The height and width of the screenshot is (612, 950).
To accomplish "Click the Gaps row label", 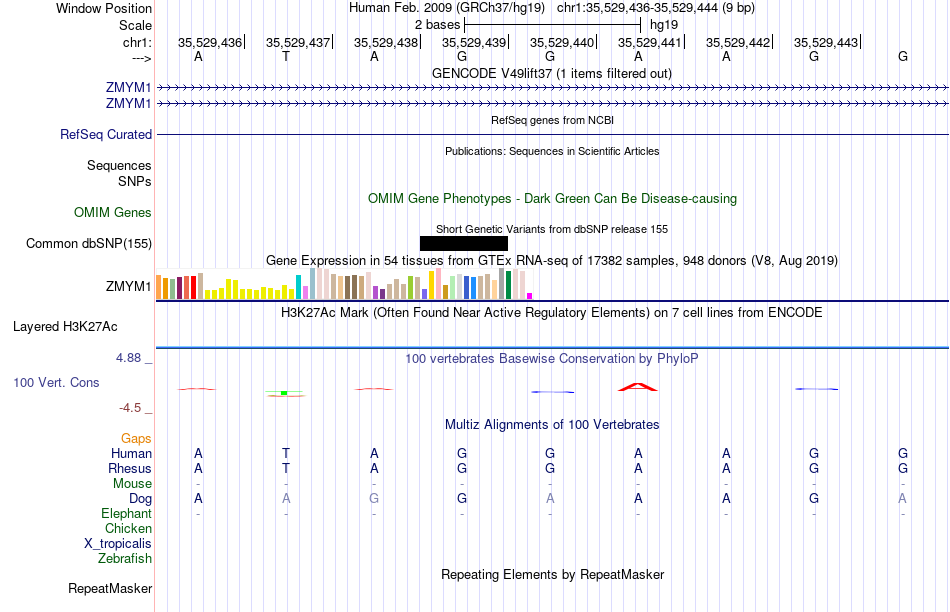I will coord(136,438).
